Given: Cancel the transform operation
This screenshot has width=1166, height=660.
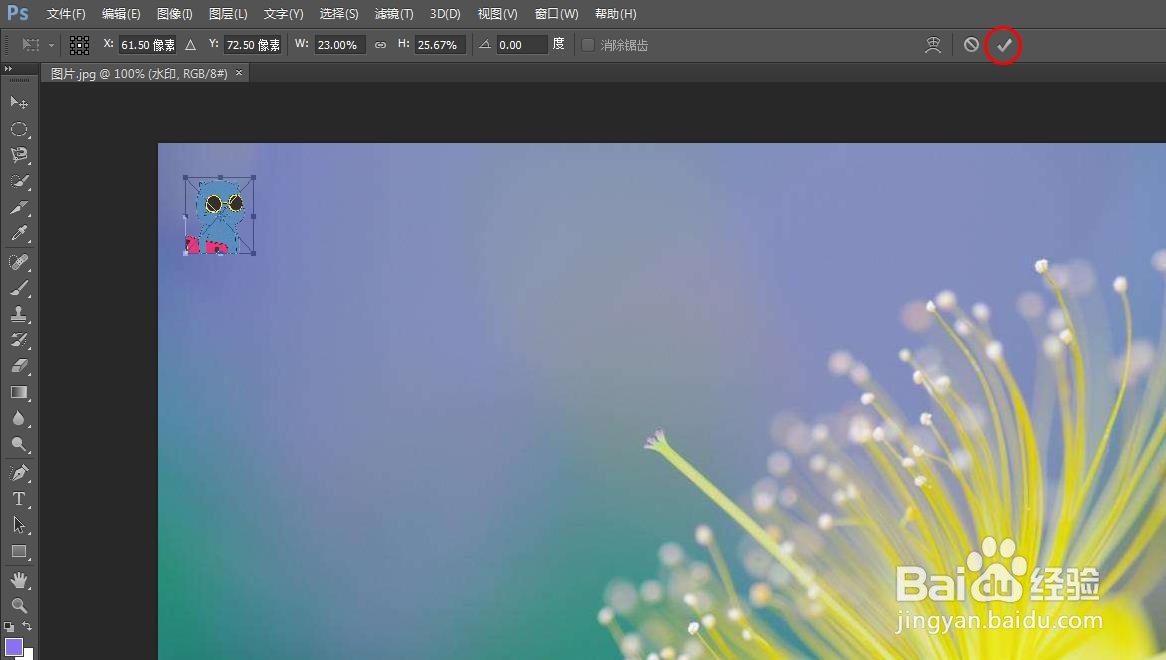Looking at the screenshot, I should pyautogui.click(x=971, y=45).
